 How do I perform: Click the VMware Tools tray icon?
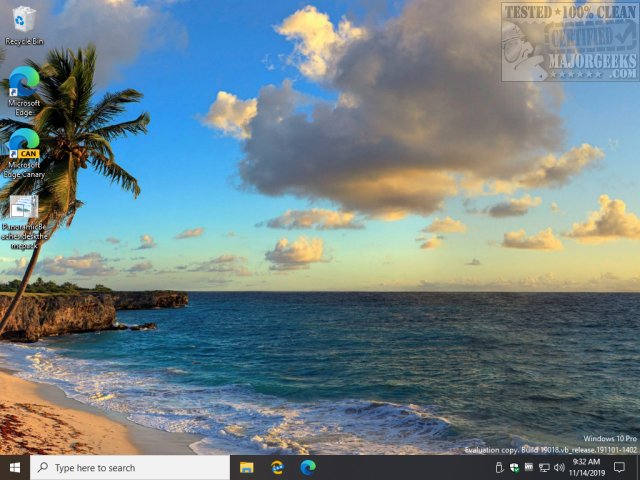[529, 467]
